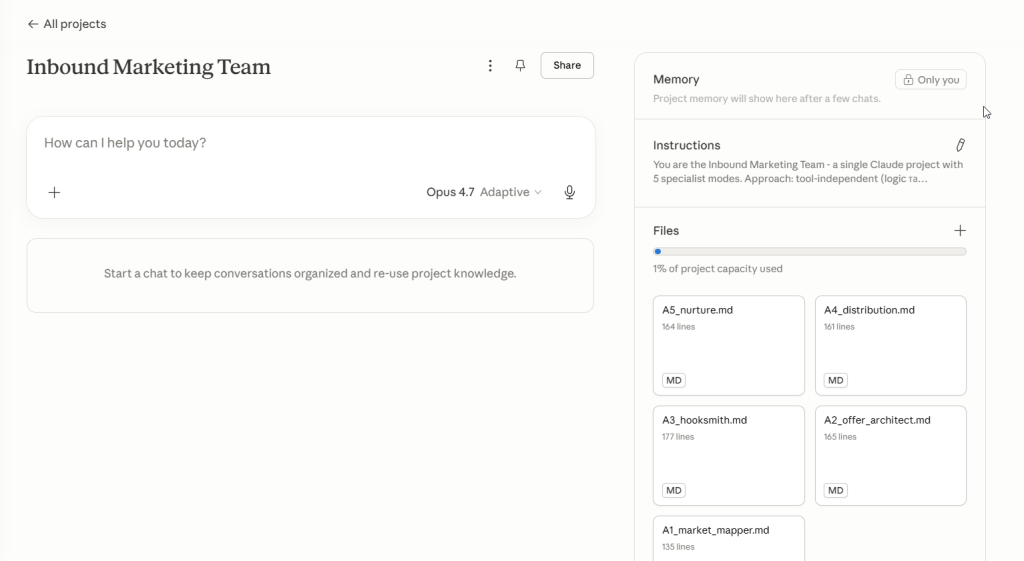Open the A1_market_mapper.md file card
This screenshot has width=1024, height=561.
tap(728, 538)
